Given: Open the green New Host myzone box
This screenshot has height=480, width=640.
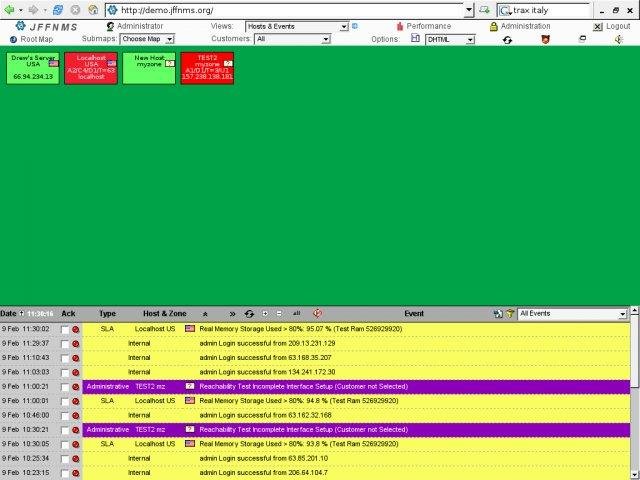Looking at the screenshot, I should pyautogui.click(x=149, y=68).
